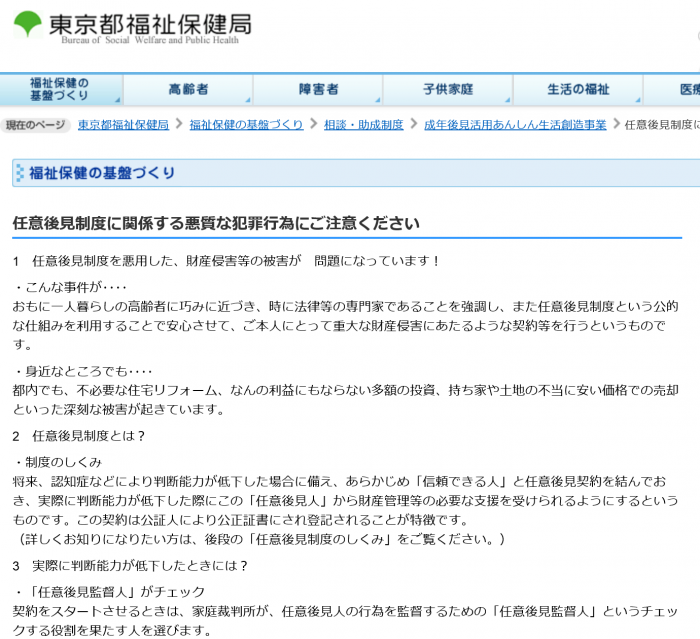Click the corner triangle on the 高齢者 tab
This screenshot has height=639, width=700.
click(247, 100)
